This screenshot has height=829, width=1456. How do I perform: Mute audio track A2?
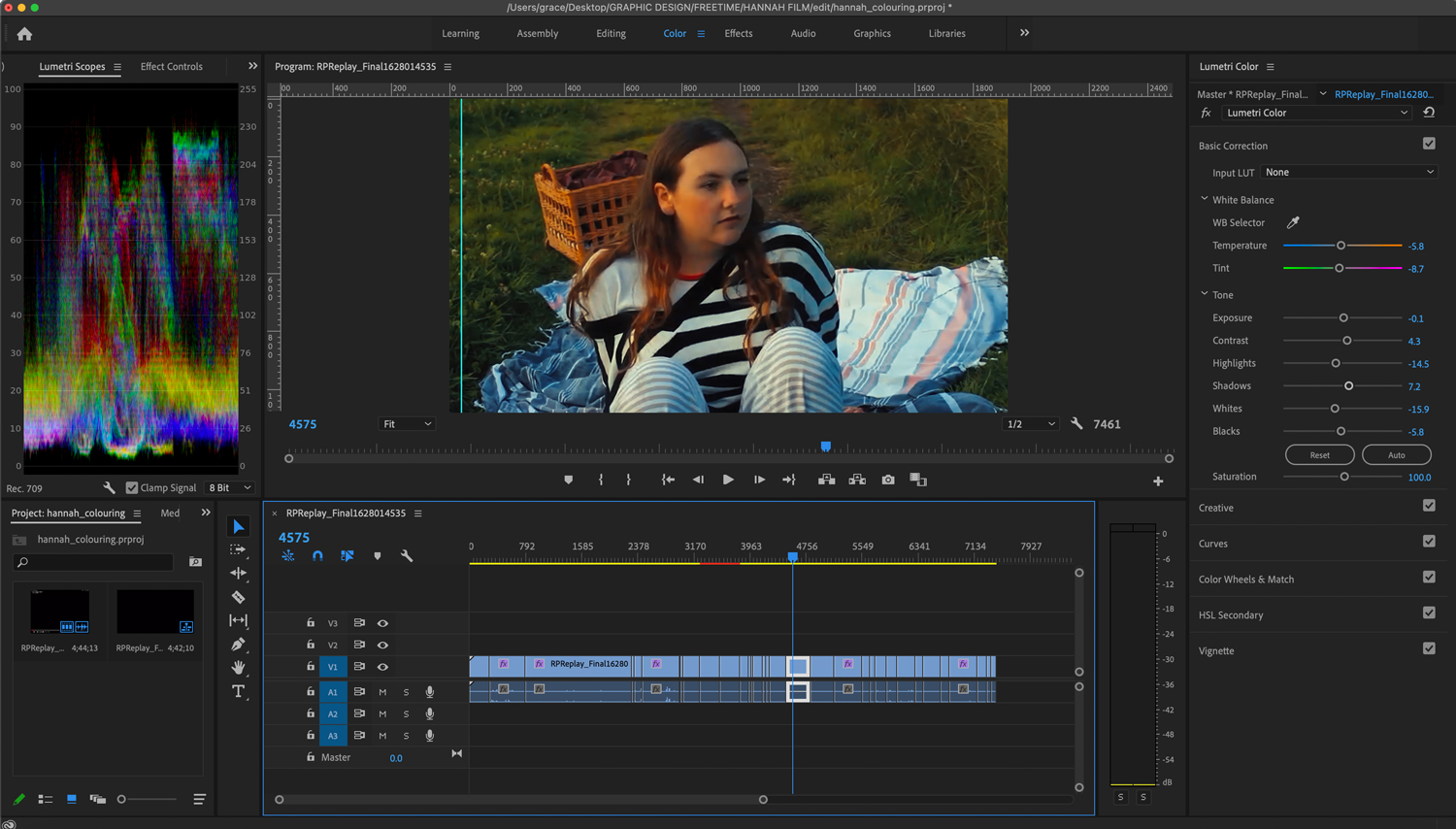381,713
